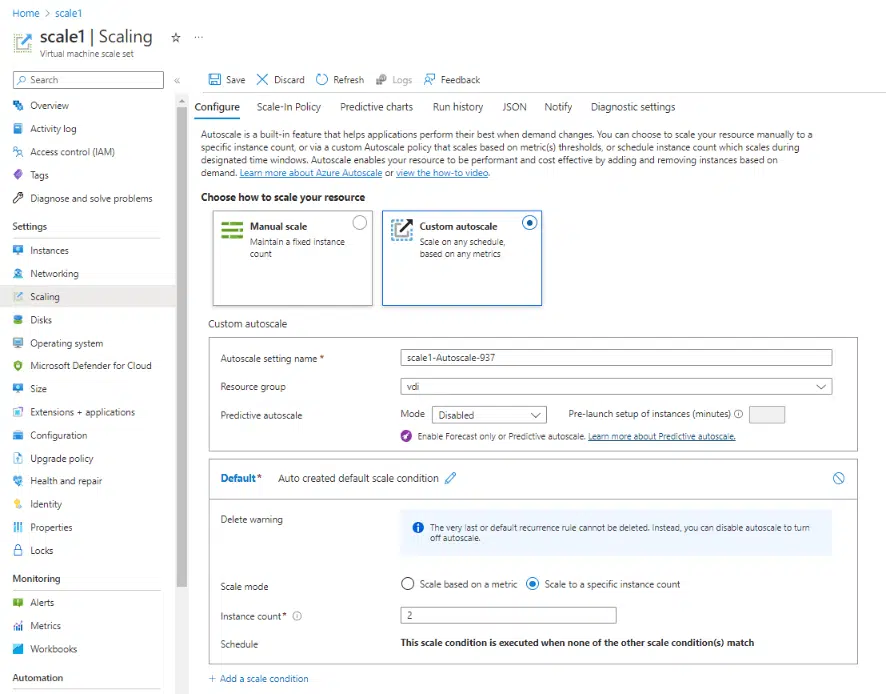The image size is (886, 694).
Task: Open the Predictive charts tab
Action: 376,107
